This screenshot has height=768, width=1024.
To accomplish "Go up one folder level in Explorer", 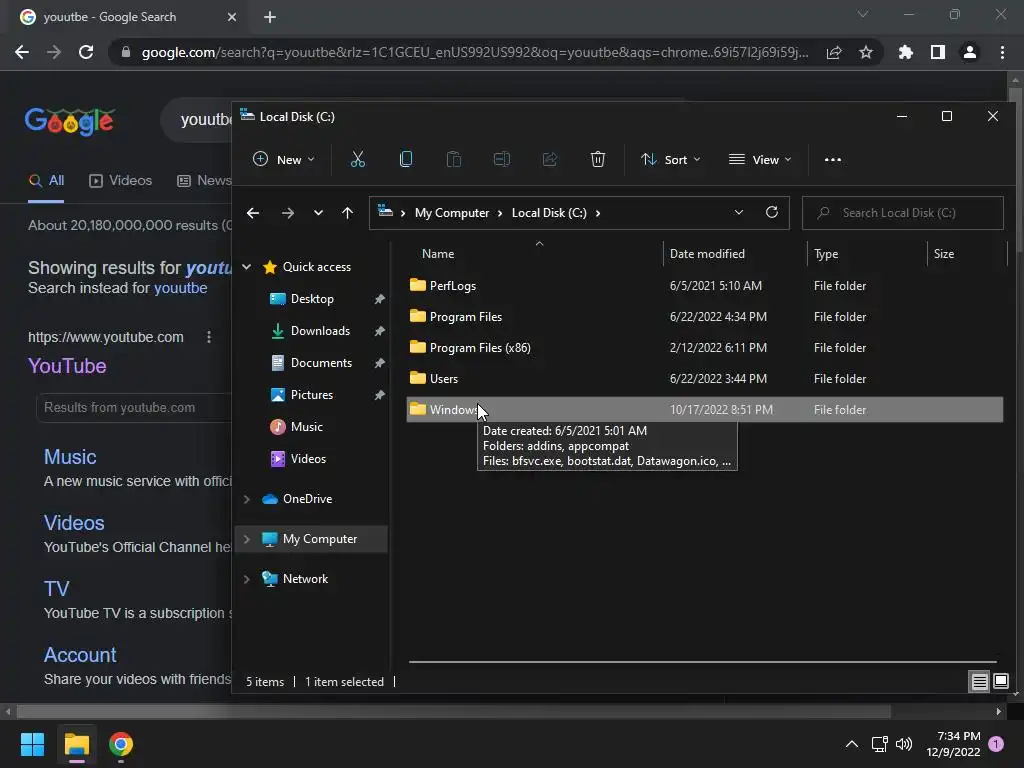I will (347, 213).
